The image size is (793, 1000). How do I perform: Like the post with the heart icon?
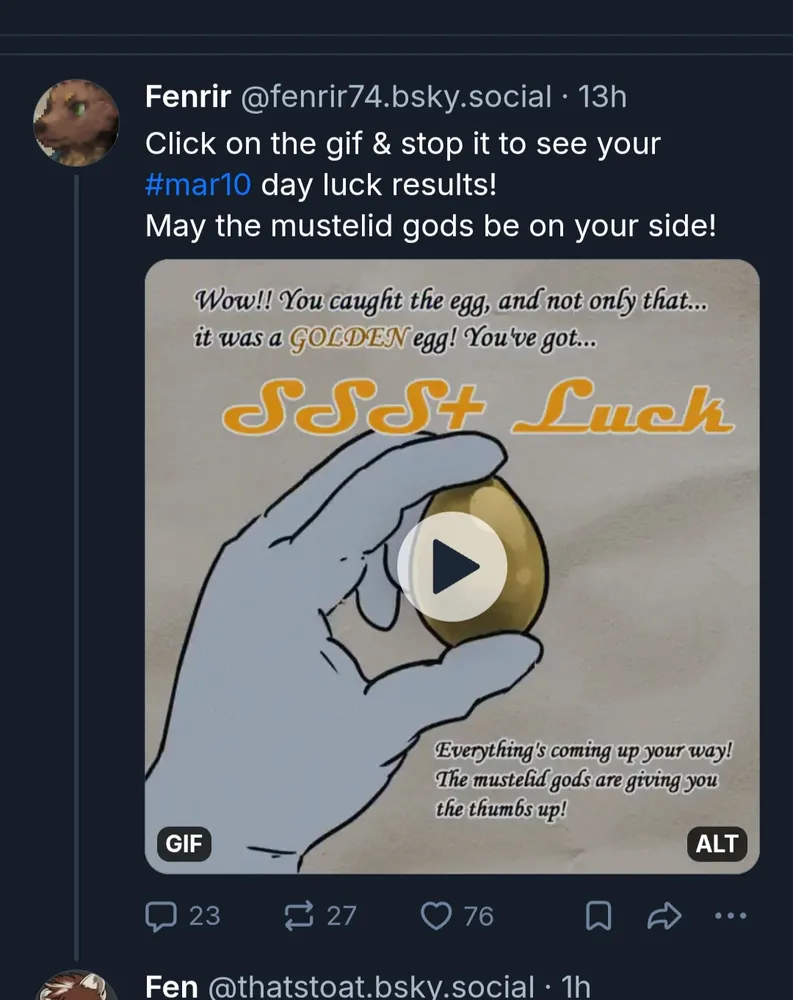(458, 915)
